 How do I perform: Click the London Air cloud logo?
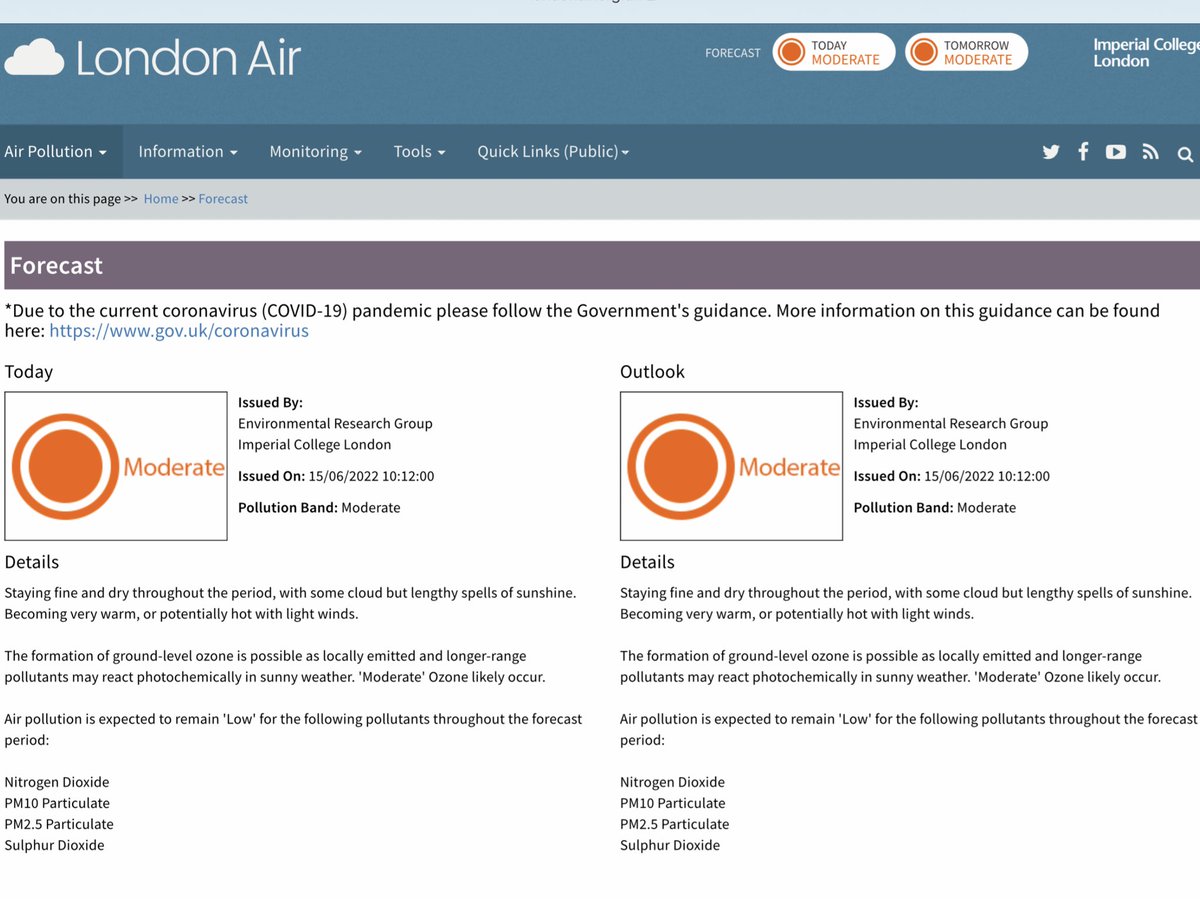click(x=35, y=57)
